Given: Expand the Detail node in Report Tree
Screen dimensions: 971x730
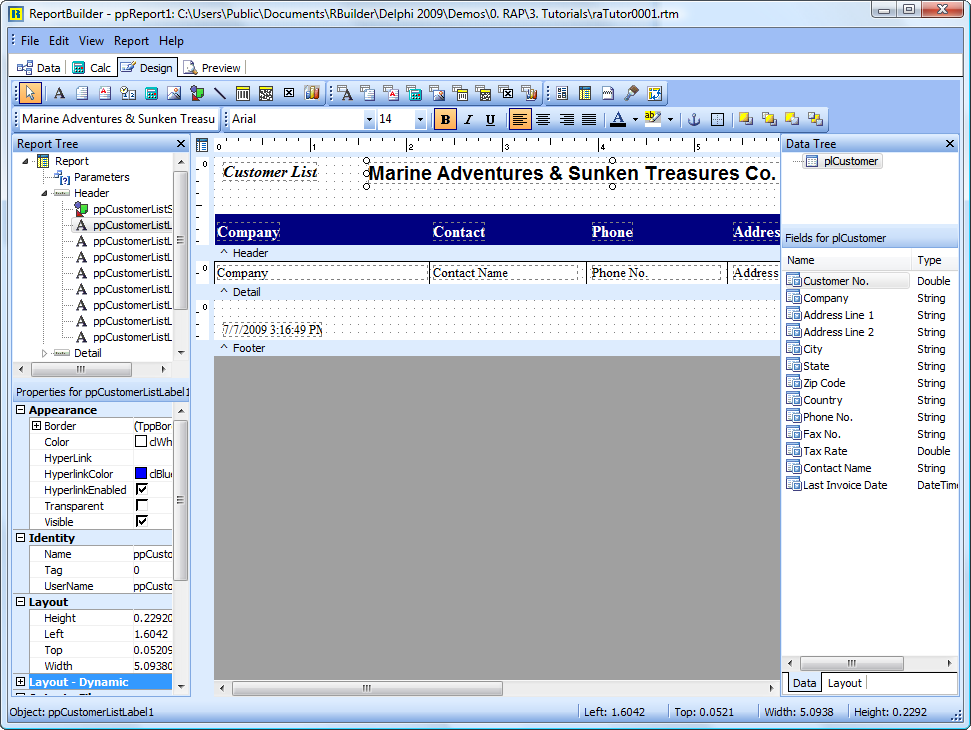Looking at the screenshot, I should pyautogui.click(x=44, y=353).
